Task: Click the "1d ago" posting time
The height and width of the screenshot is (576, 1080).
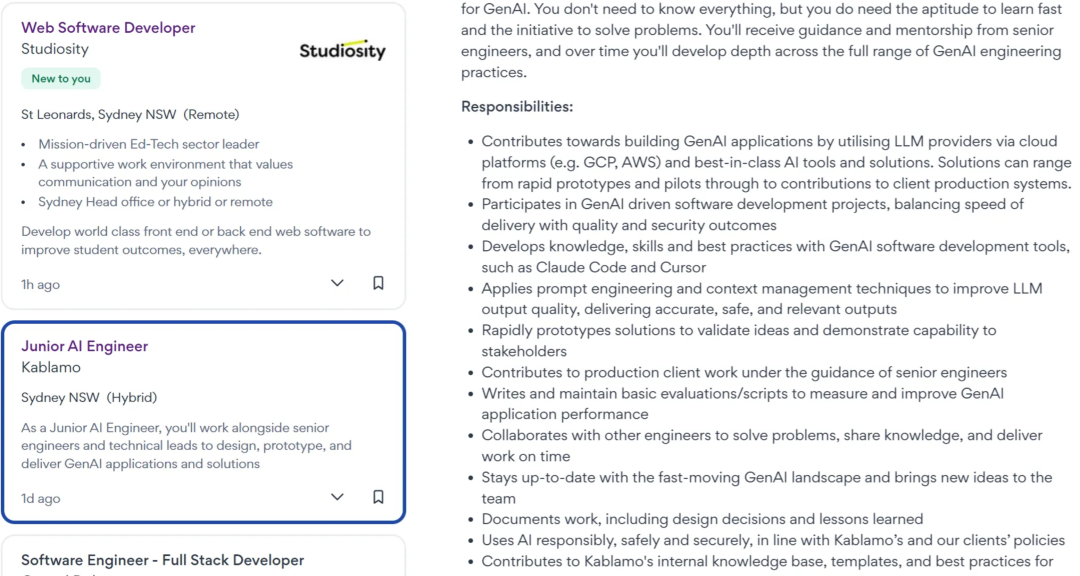Action: point(41,498)
